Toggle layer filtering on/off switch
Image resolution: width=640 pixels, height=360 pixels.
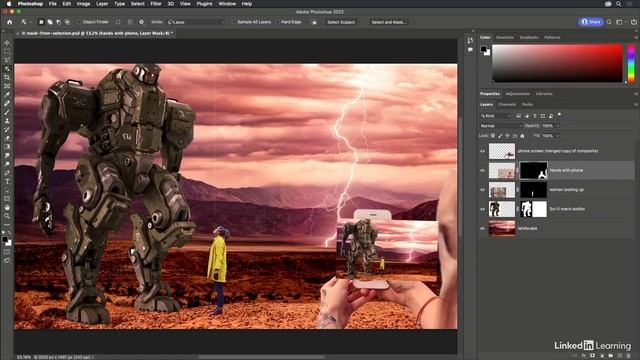[559, 115]
